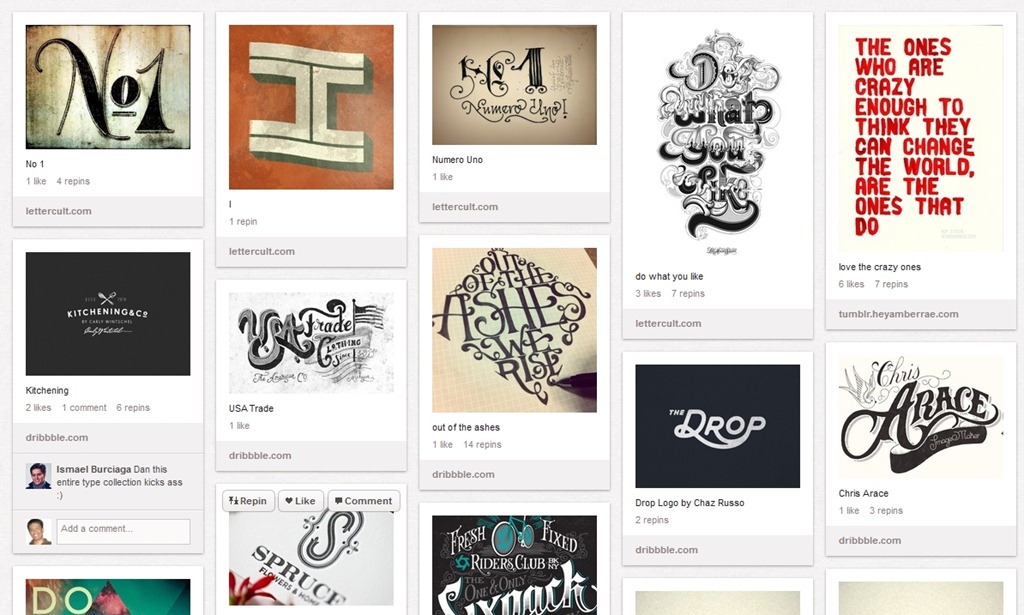Open the 'No 1' pin image
Viewport: 1024px width, 615px height.
point(108,87)
